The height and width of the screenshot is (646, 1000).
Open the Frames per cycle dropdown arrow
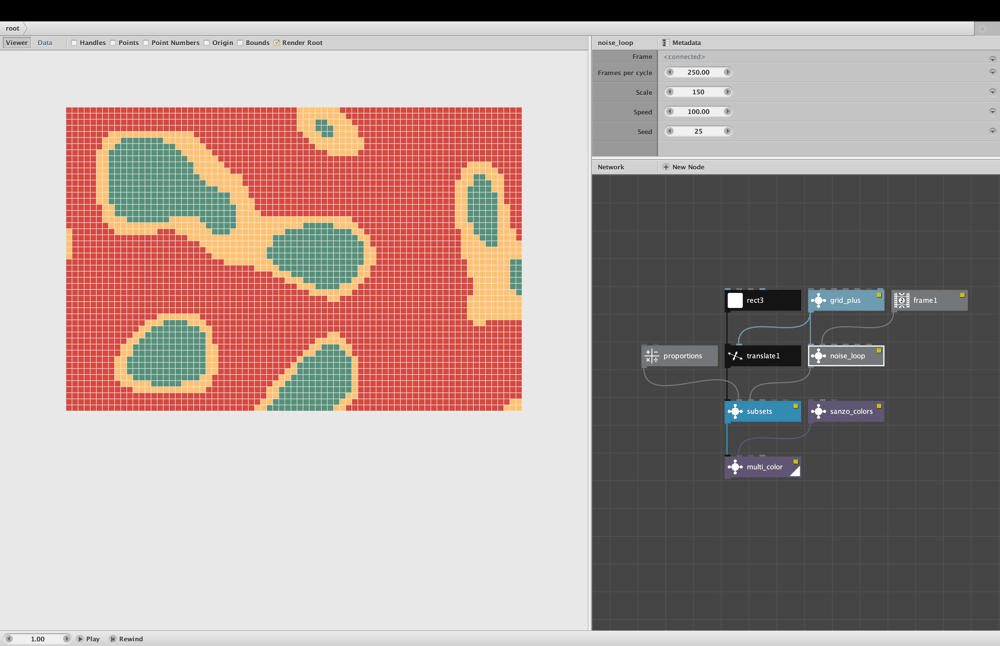992,72
